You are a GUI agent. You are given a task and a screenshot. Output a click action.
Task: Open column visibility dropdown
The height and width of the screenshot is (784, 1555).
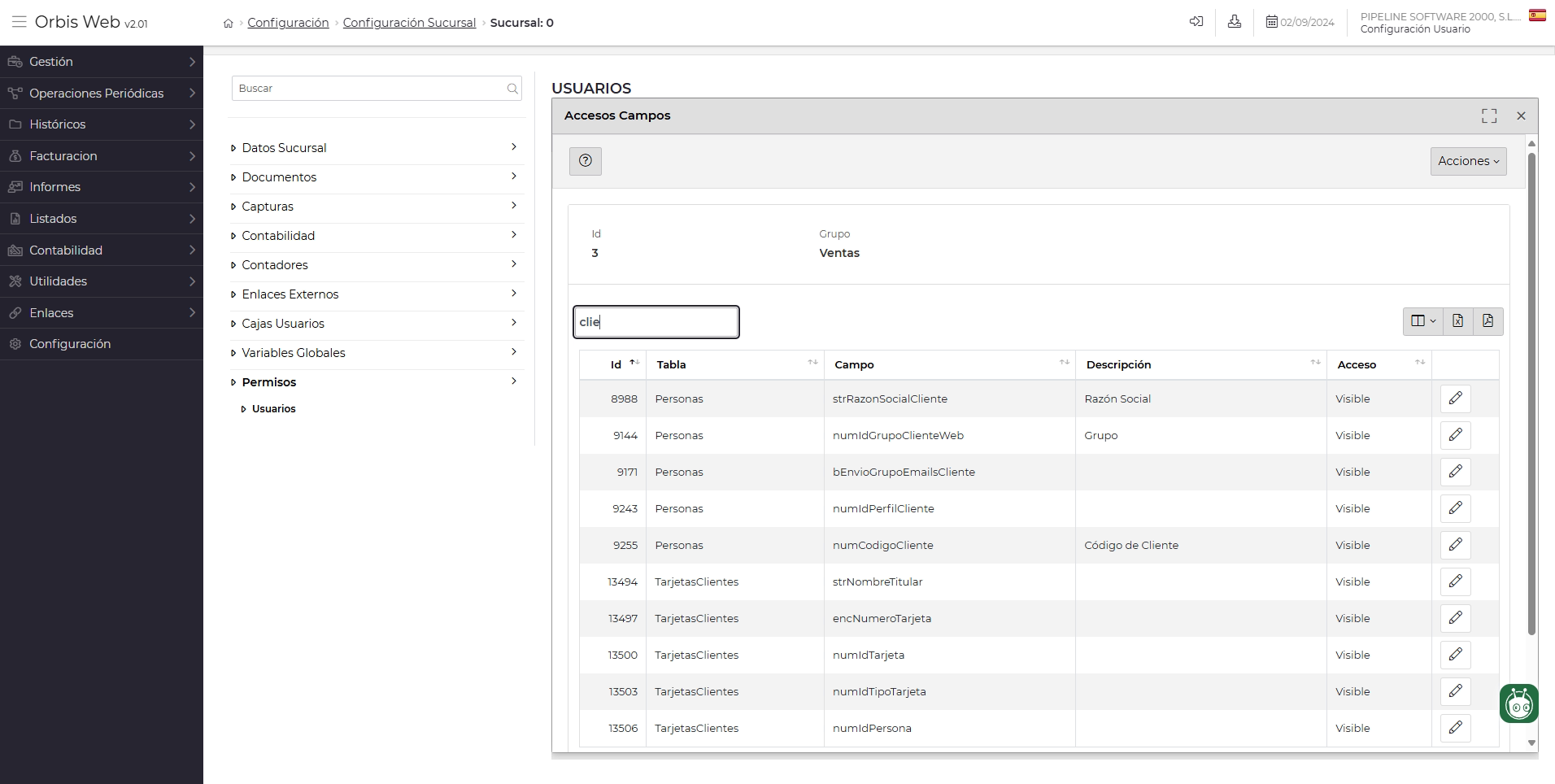1422,321
